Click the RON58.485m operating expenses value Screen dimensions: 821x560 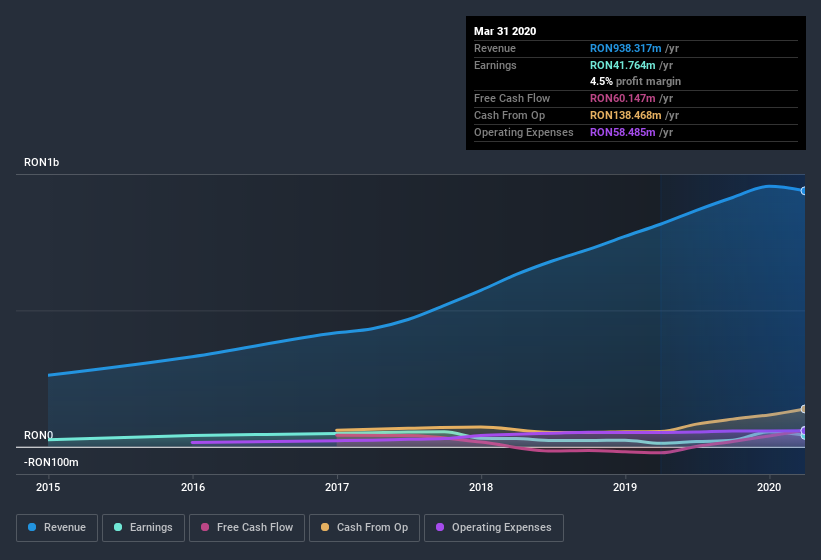point(623,132)
